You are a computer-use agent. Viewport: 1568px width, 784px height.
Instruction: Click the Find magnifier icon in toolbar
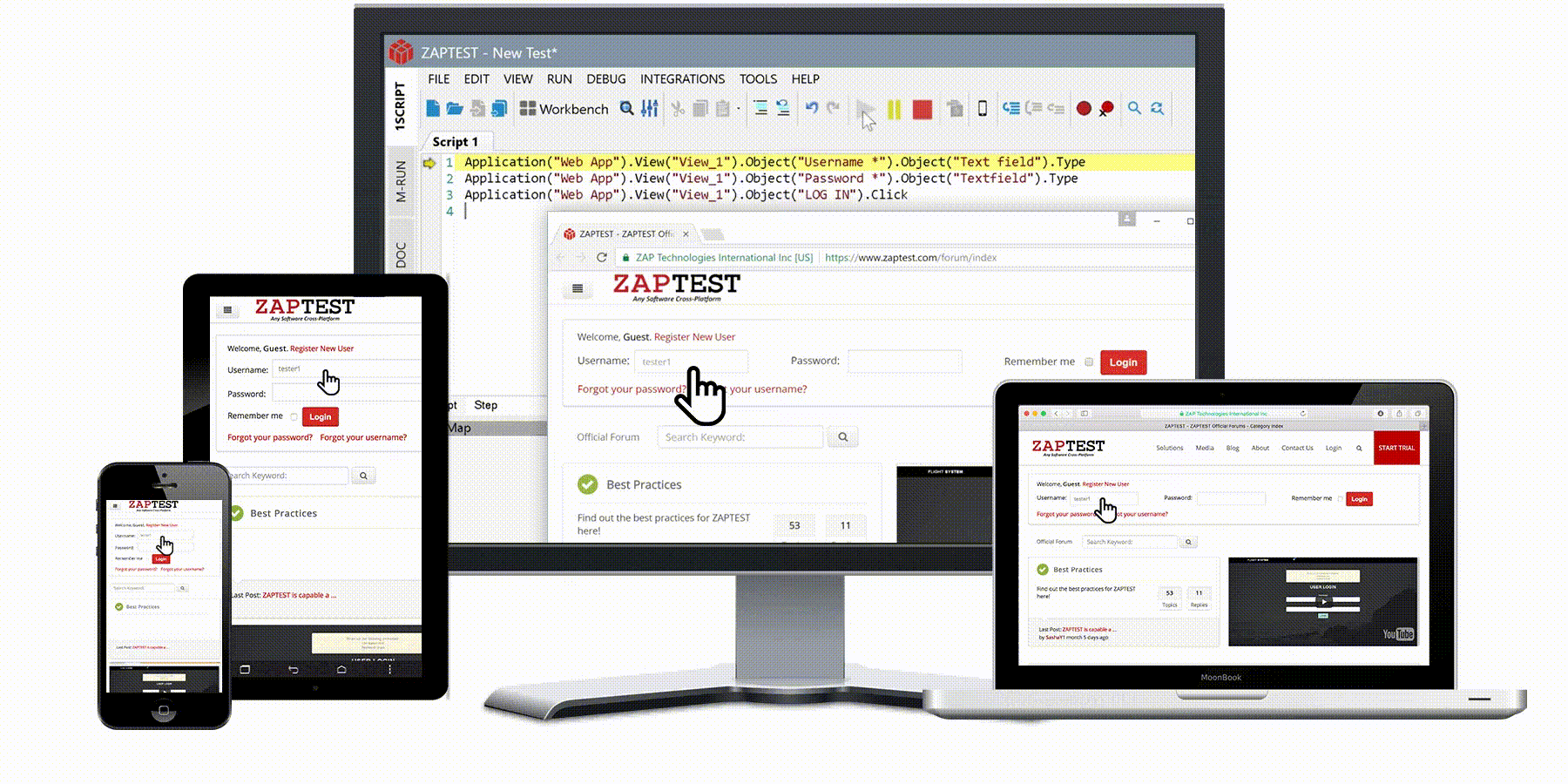click(x=1134, y=108)
